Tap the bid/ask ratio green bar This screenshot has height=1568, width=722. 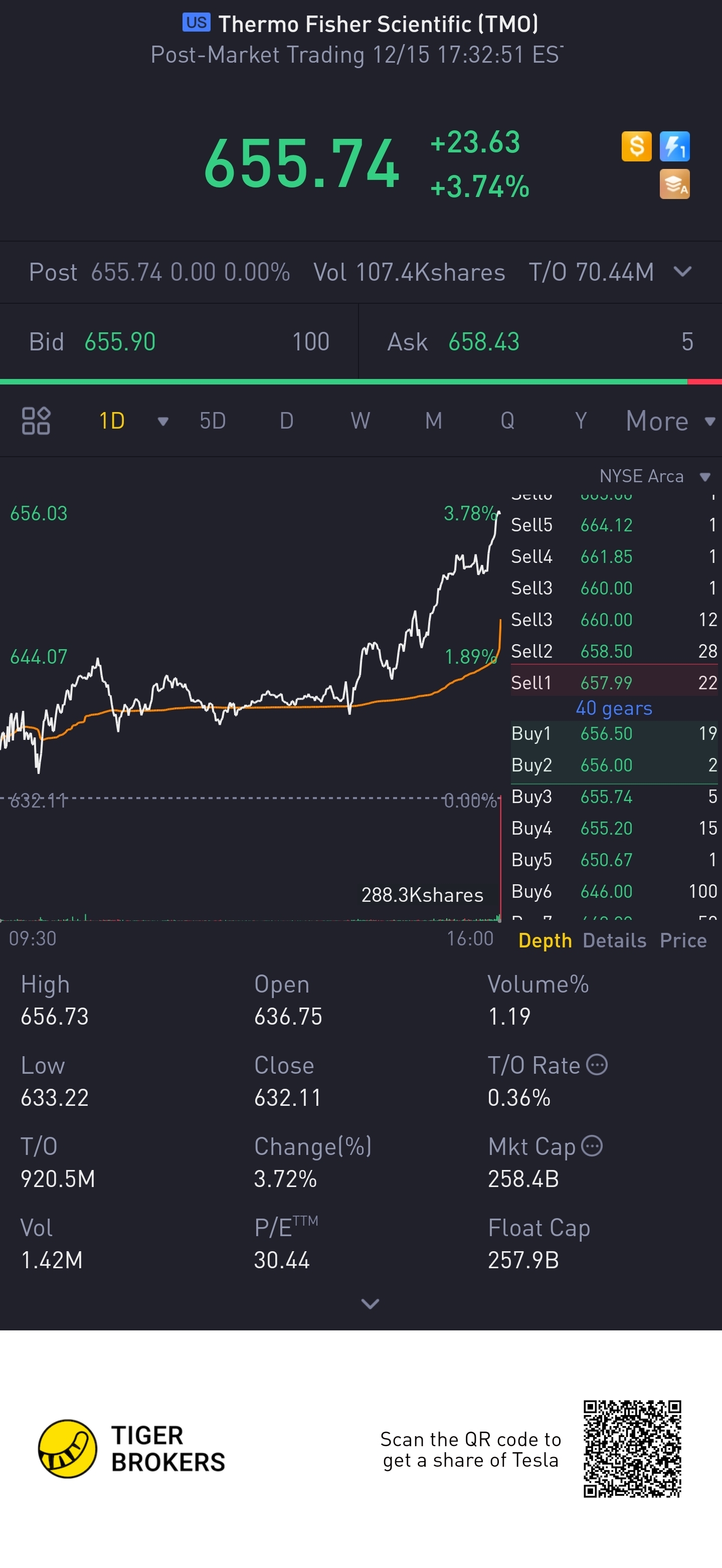343,381
